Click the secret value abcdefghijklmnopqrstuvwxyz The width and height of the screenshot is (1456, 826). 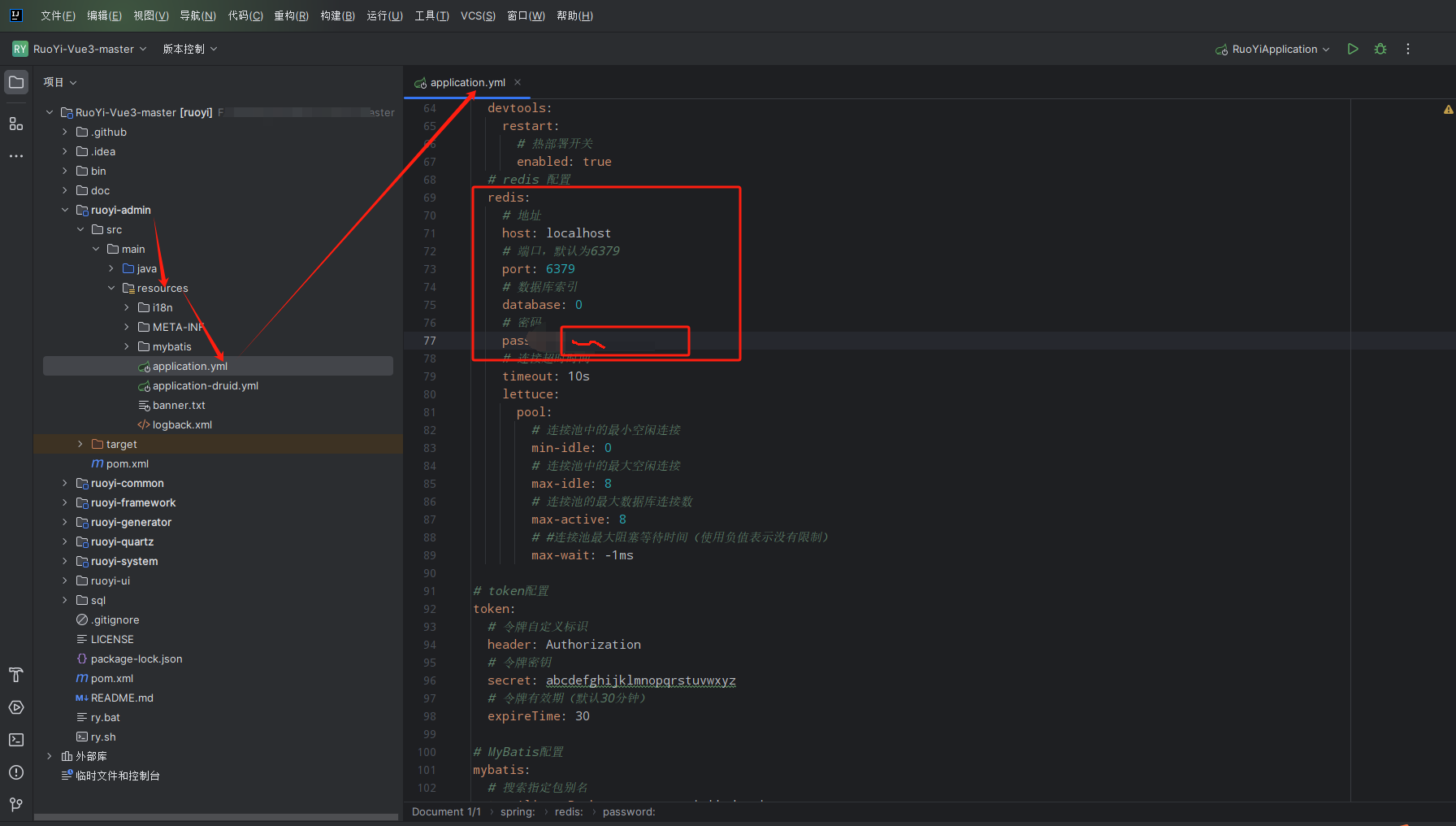(640, 680)
